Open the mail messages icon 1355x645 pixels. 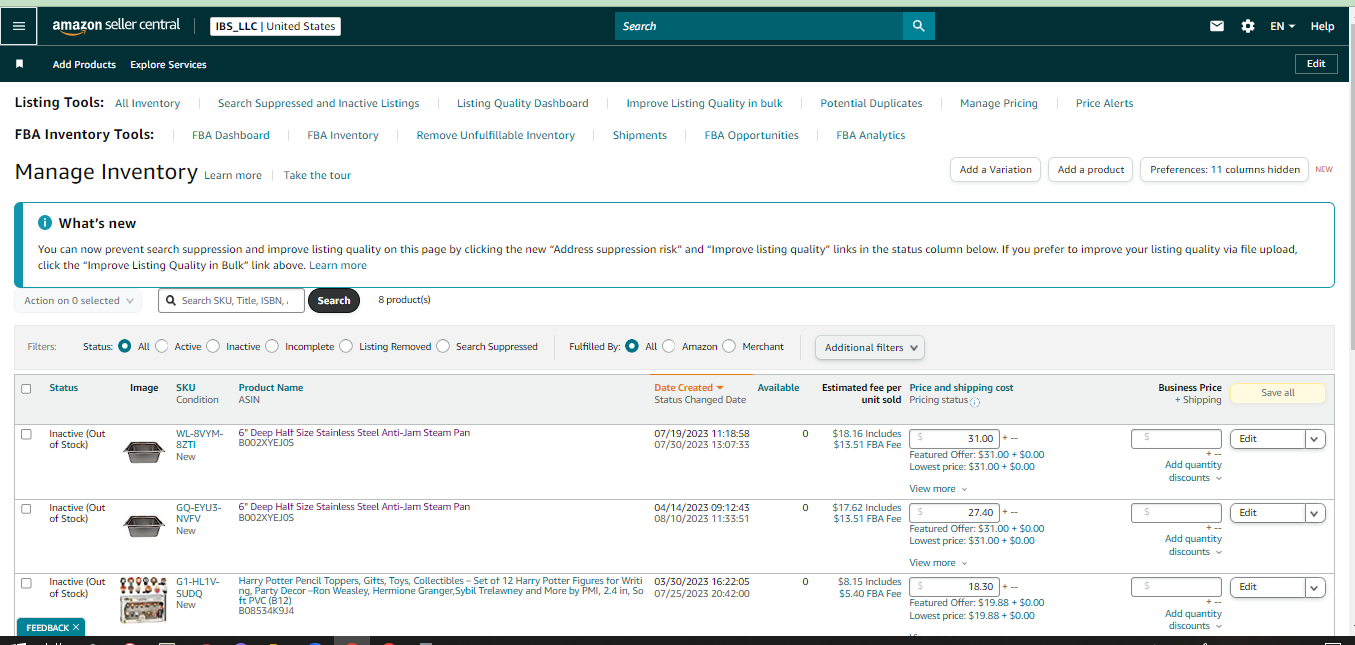pos(1217,26)
